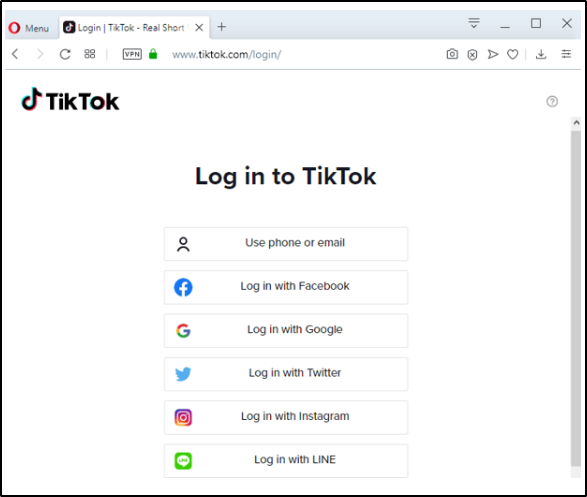The width and height of the screenshot is (587, 497).
Task: Open the help question mark icon
Action: 552,101
